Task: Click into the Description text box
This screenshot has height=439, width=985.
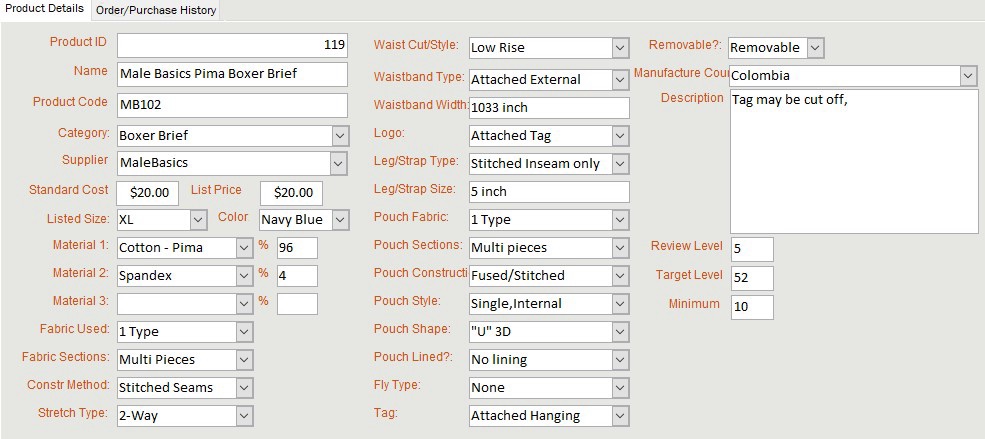Action: [853, 175]
